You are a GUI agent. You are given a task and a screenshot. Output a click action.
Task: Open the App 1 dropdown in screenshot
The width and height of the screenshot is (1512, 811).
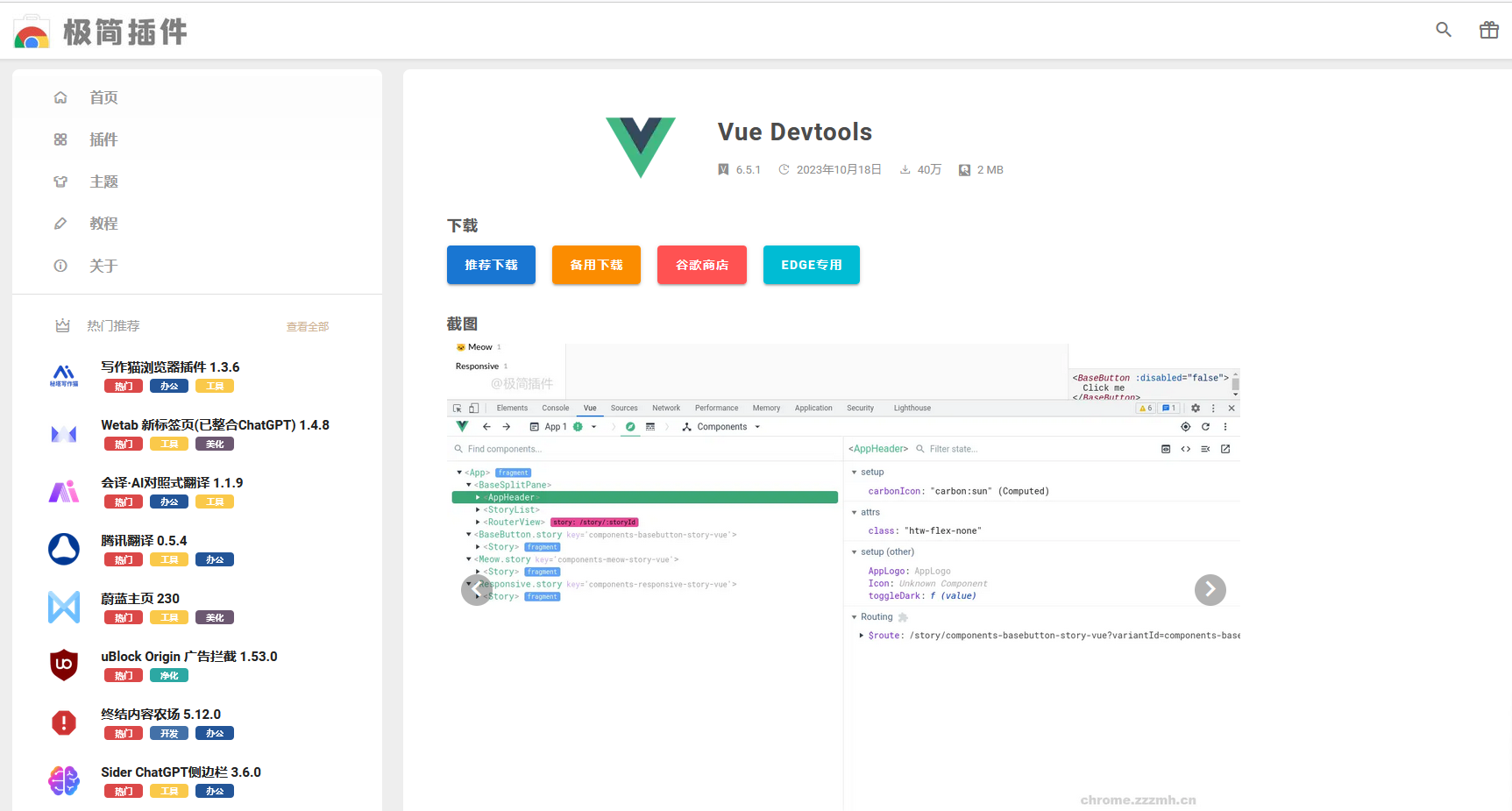[563, 427]
